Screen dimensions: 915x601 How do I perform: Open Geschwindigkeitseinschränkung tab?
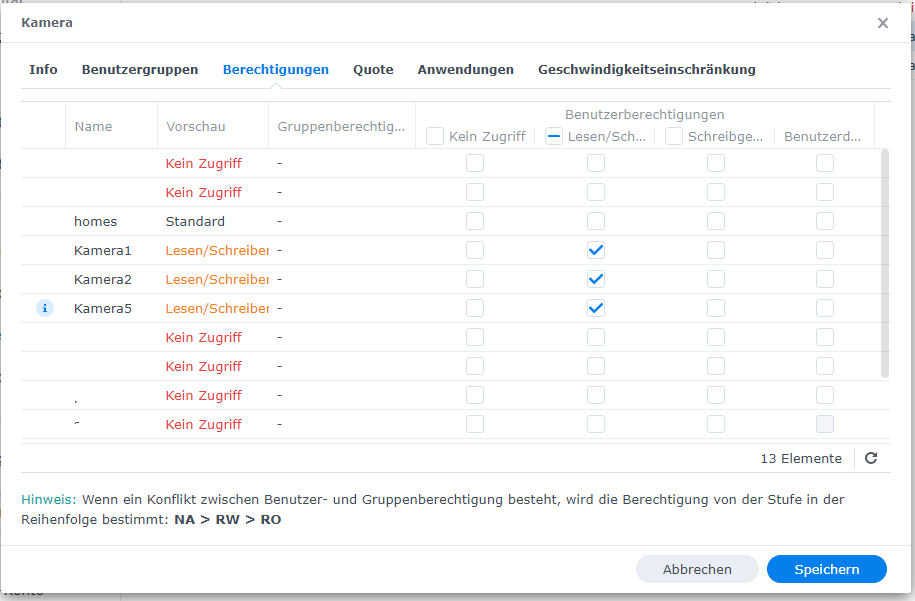647,69
